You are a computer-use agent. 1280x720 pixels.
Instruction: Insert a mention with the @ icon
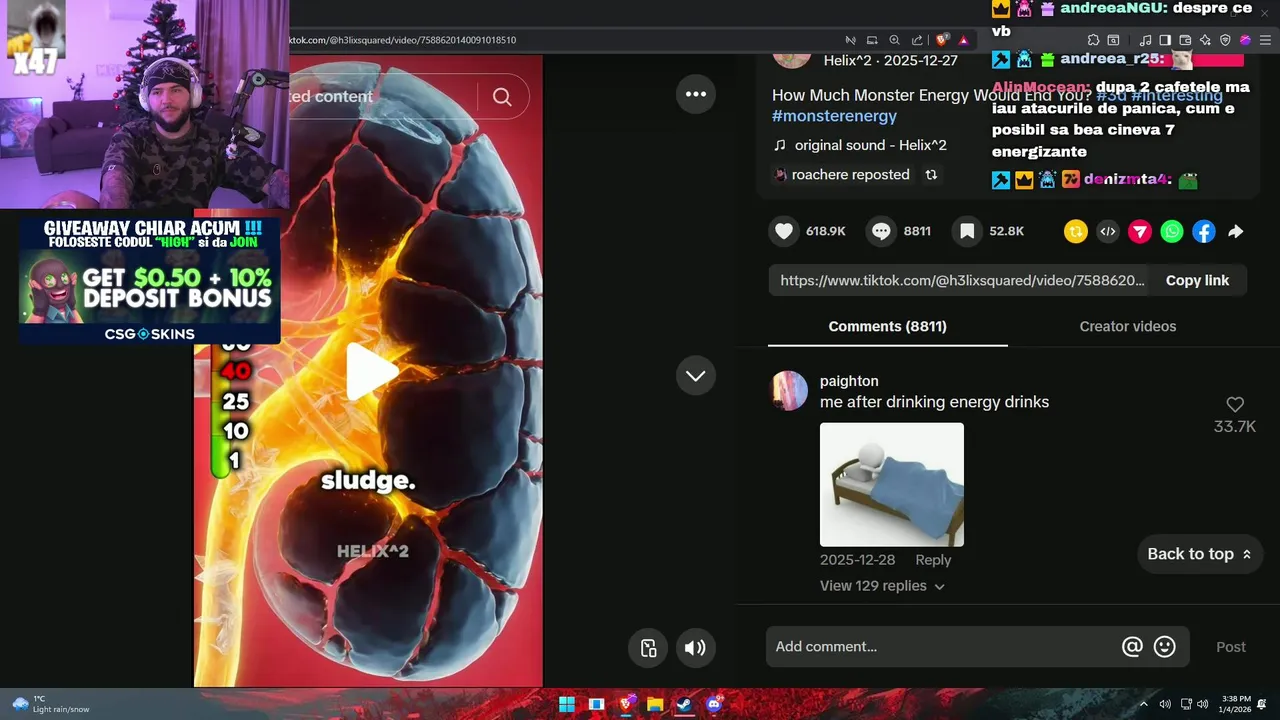click(x=1132, y=647)
